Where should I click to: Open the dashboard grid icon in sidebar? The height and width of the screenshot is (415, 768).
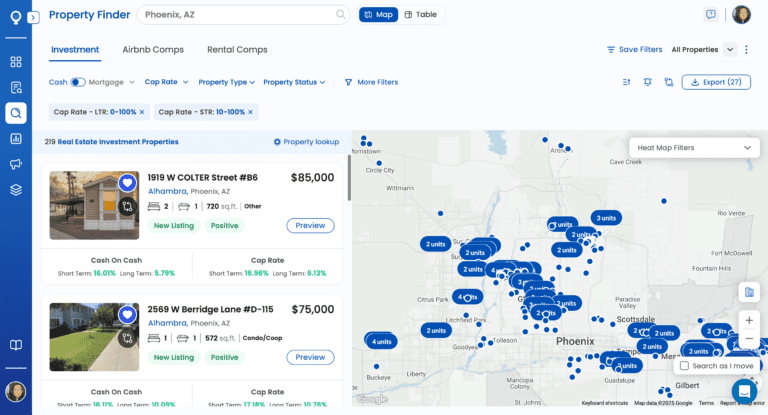[x=16, y=61]
